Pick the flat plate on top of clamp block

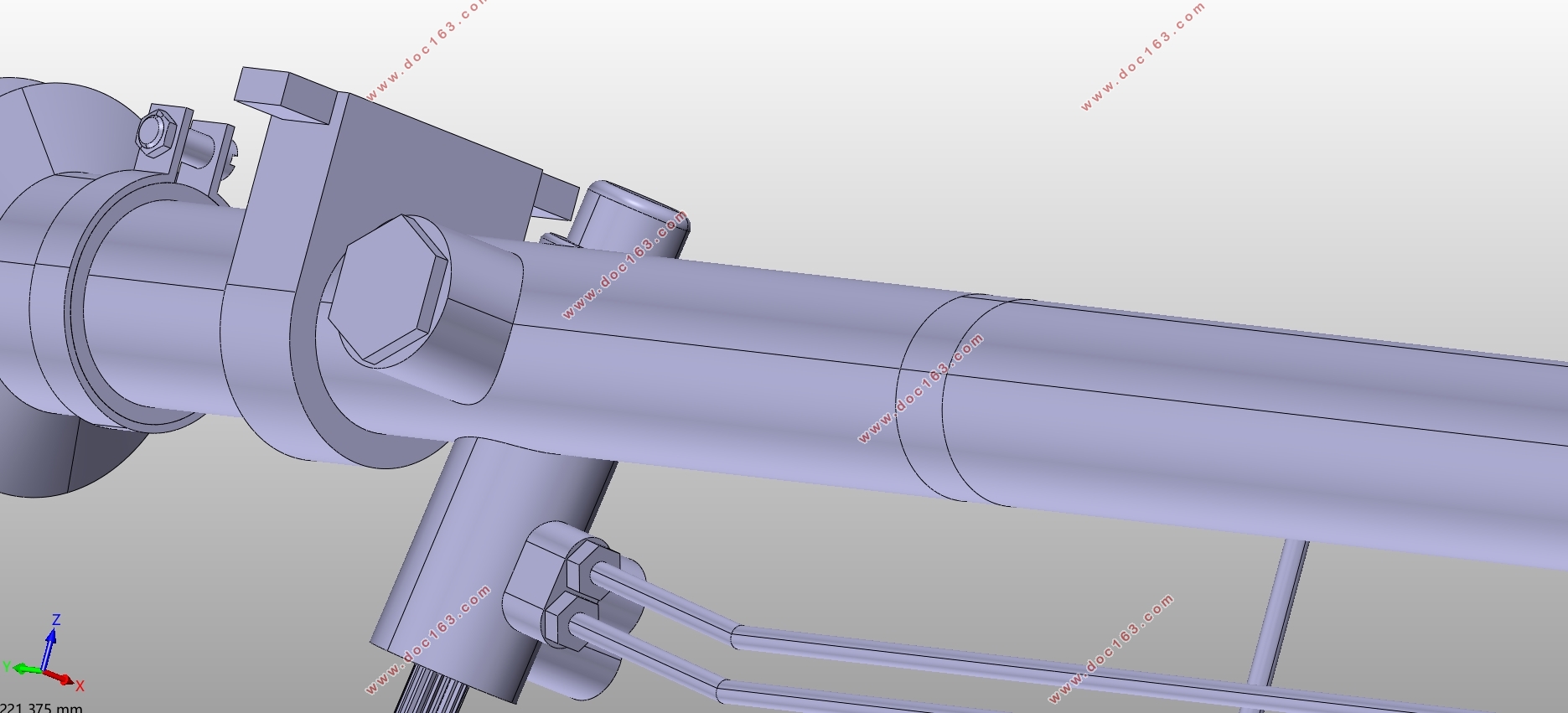click(x=285, y=95)
